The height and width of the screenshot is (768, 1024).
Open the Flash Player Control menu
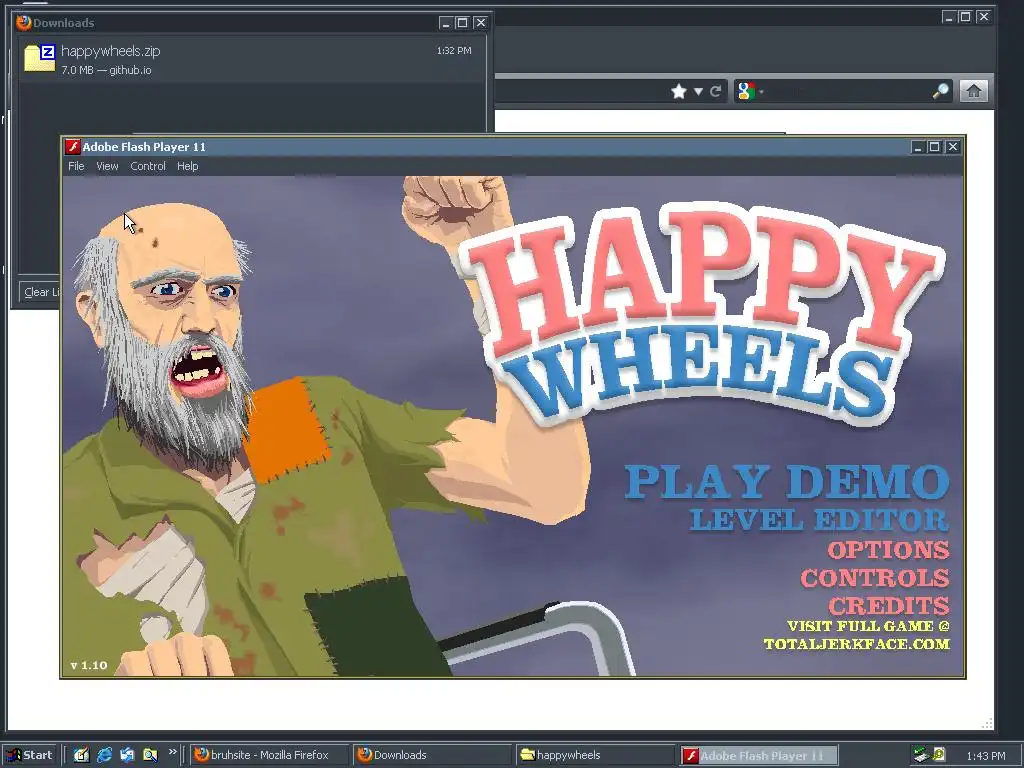pos(148,166)
